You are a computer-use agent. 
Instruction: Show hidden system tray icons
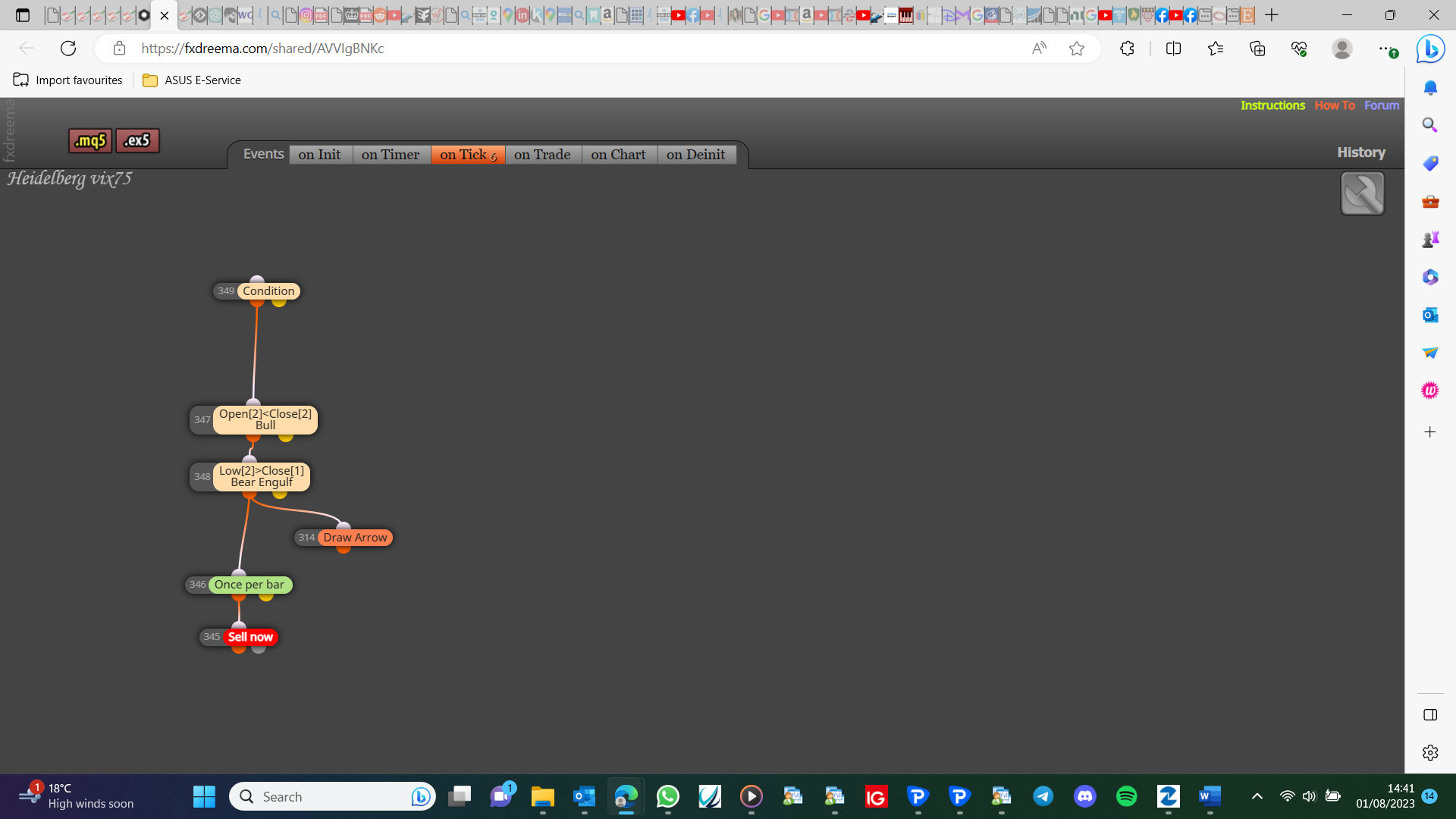click(1257, 796)
